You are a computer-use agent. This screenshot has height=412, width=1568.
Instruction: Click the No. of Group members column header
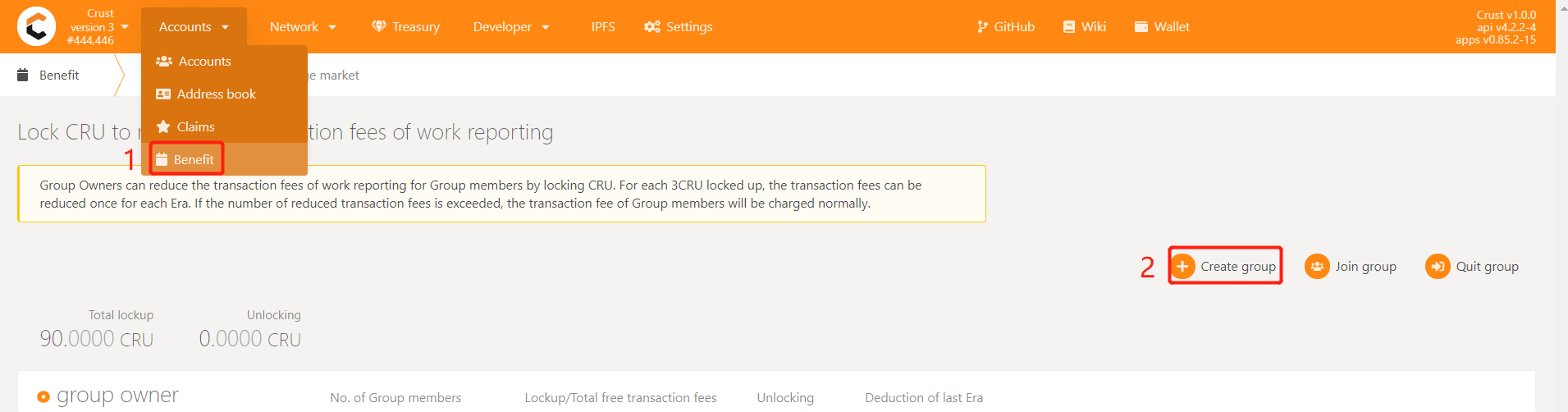tap(395, 398)
